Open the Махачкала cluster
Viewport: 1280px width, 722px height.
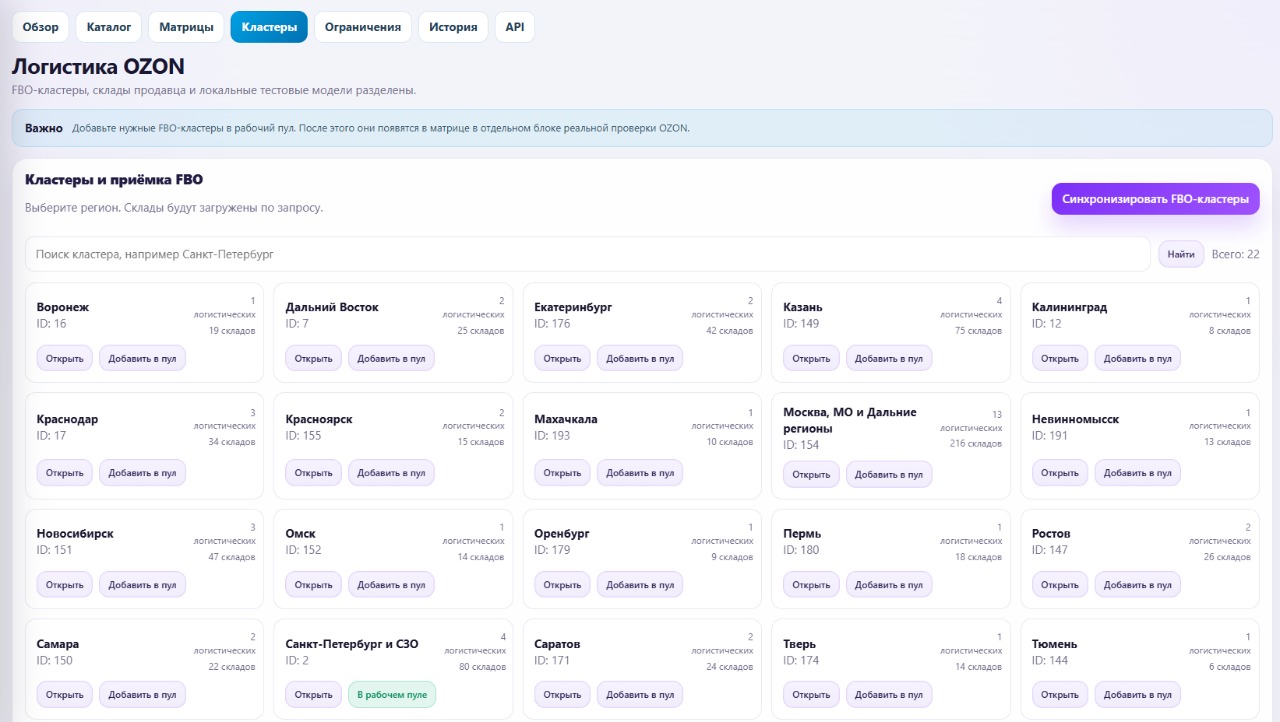[x=563, y=473]
